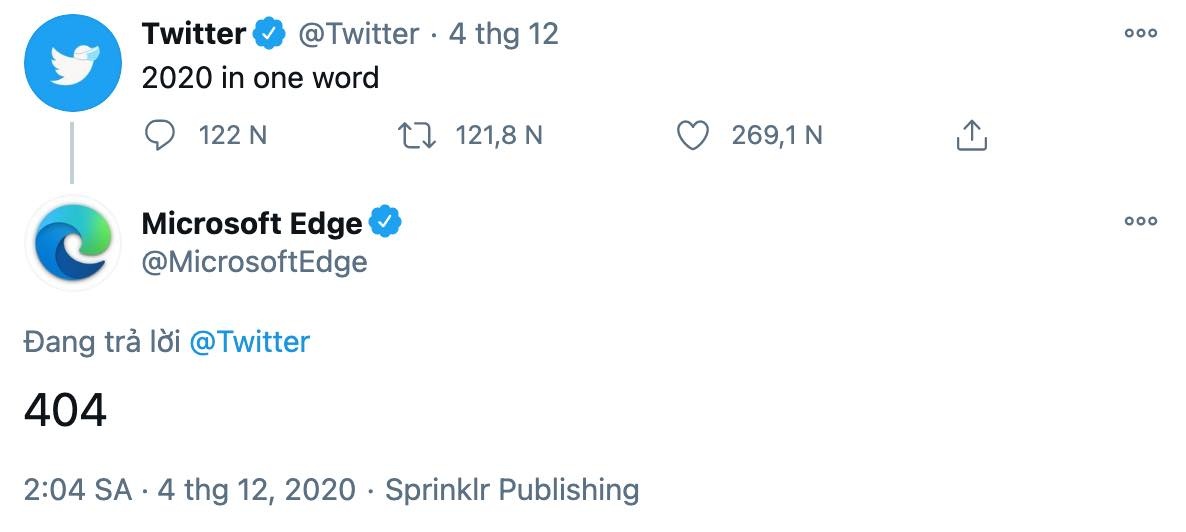This screenshot has height=532, width=1186.
Task: Click the Microsoft Edge display name
Action: (252, 223)
